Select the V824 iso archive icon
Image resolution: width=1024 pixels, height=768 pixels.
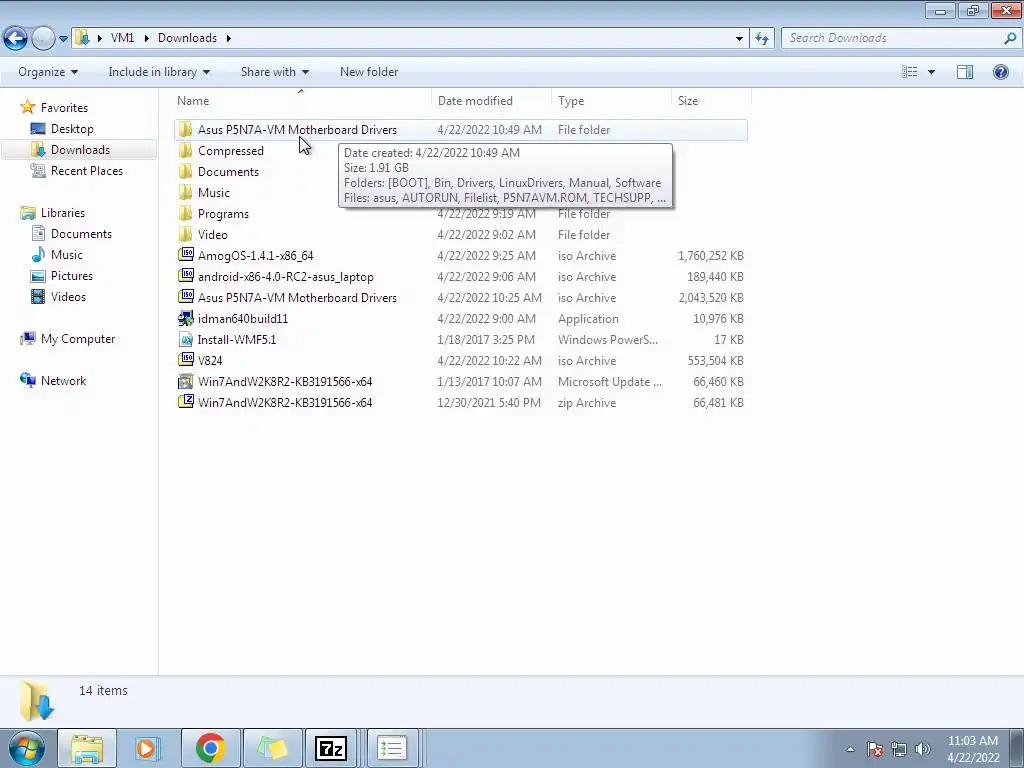185,360
